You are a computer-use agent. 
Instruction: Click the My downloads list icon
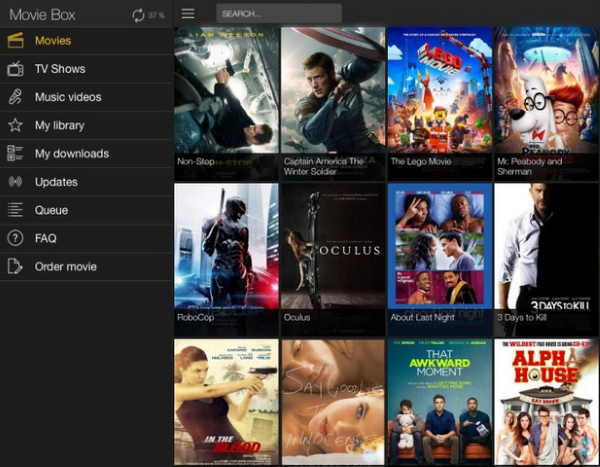(15, 153)
